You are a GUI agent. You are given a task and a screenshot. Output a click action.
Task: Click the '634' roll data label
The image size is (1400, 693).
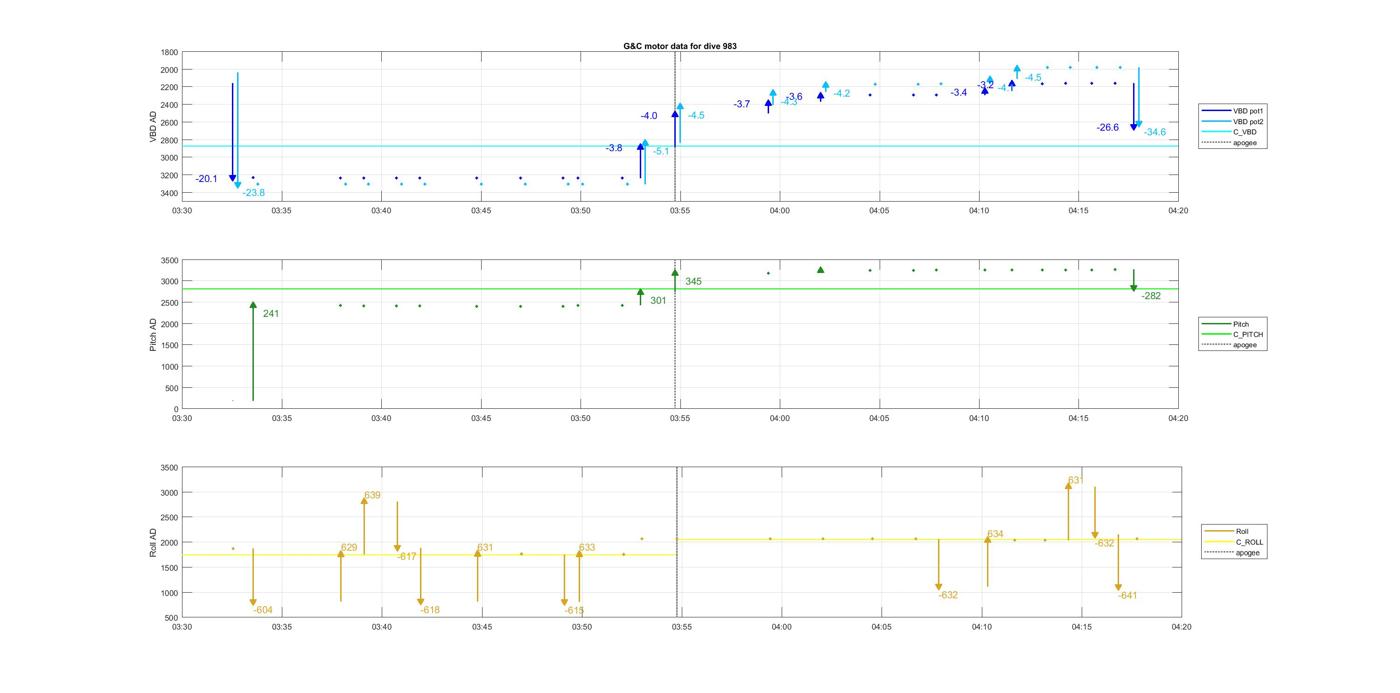[995, 534]
